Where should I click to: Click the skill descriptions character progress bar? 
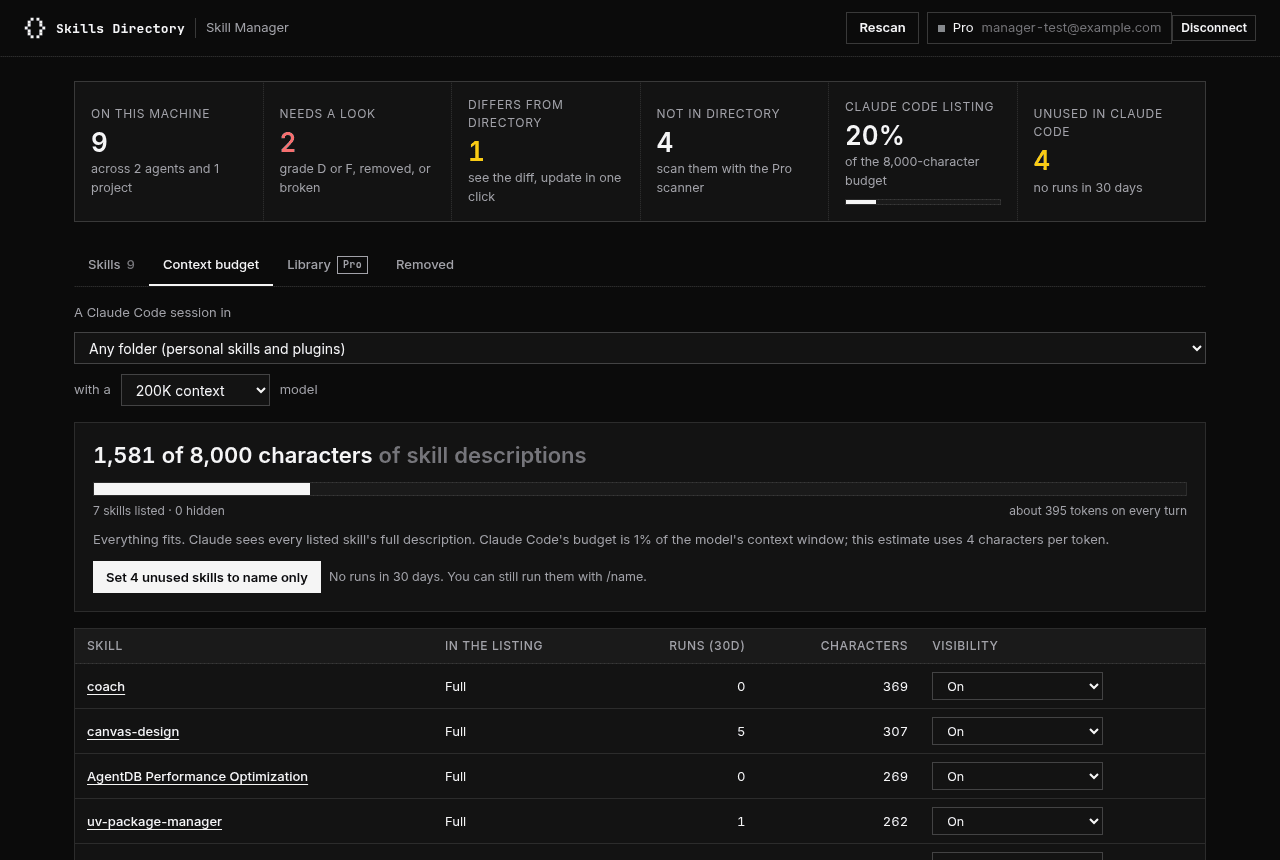pyautogui.click(x=640, y=489)
